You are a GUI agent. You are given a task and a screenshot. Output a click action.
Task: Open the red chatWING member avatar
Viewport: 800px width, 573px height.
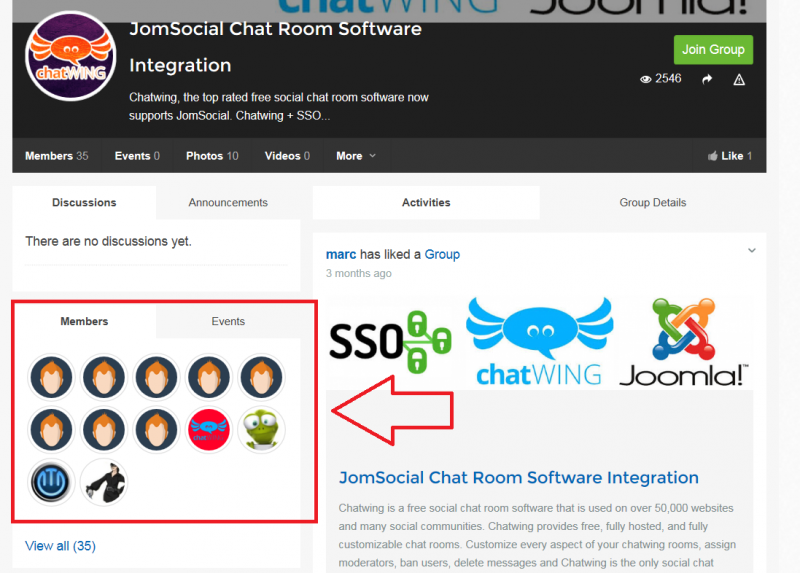(x=209, y=430)
